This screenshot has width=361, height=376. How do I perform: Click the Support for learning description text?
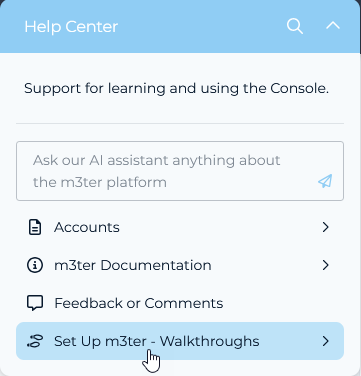176,89
